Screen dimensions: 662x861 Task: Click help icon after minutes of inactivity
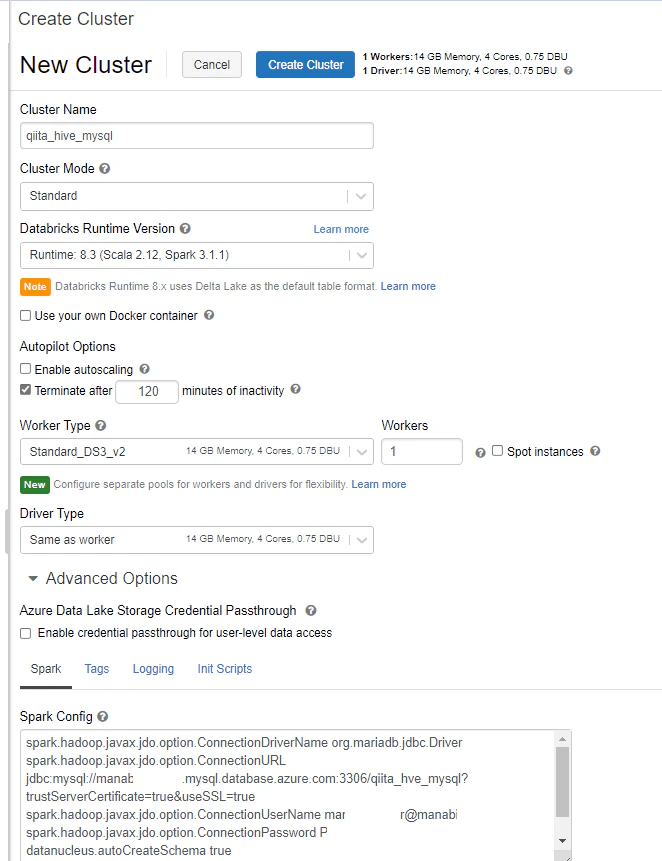(295, 389)
